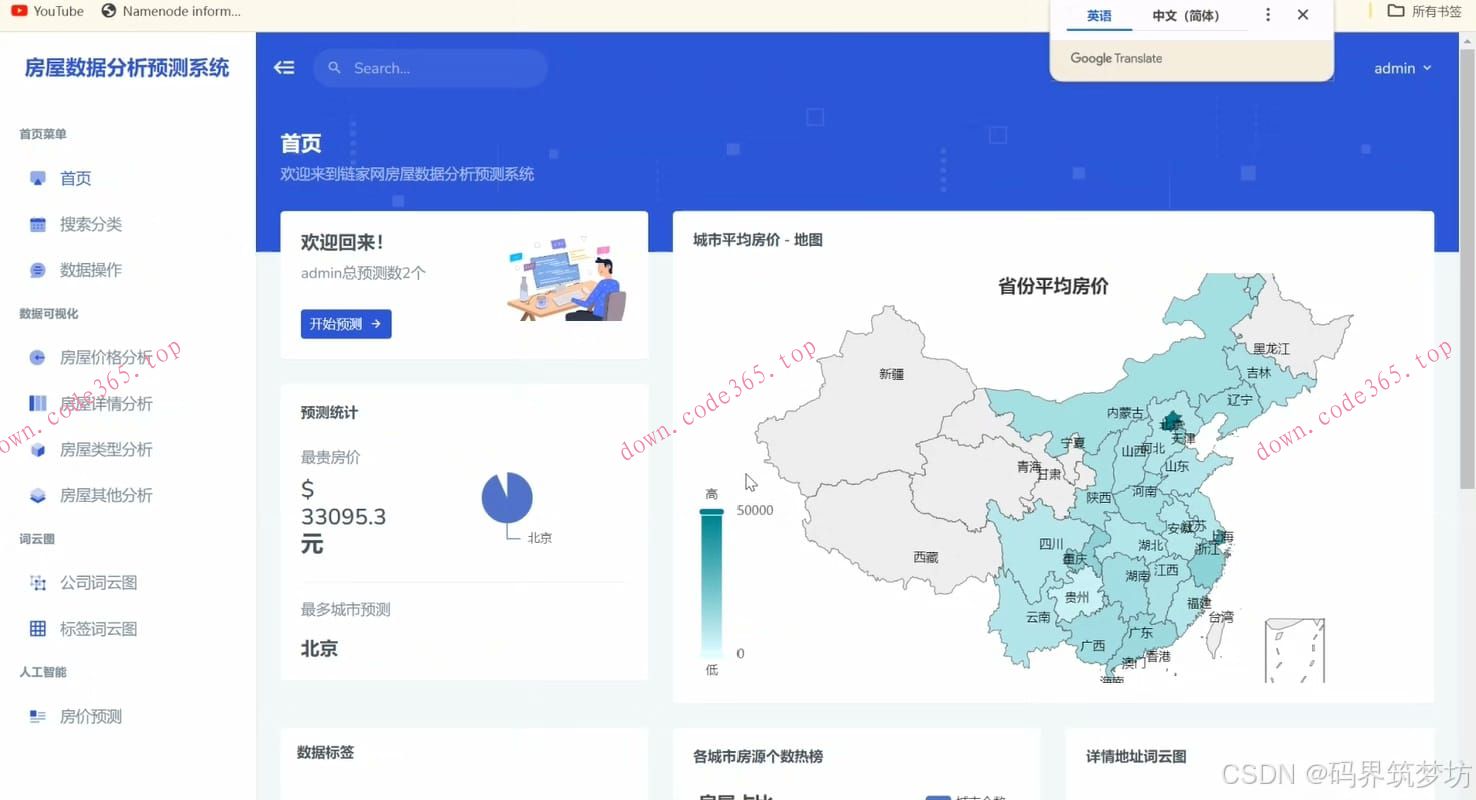Screen dimensions: 1476x800
Task: Select the 英语 tab in translate popup
Action: (1099, 16)
